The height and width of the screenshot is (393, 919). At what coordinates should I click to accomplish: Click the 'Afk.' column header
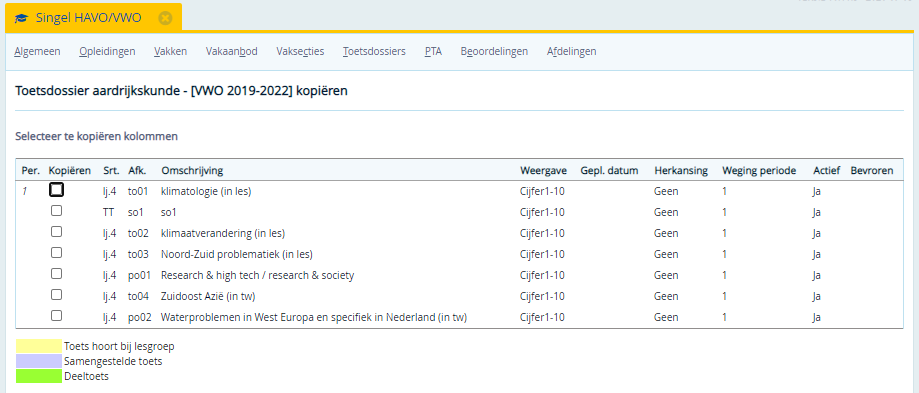coord(137,170)
